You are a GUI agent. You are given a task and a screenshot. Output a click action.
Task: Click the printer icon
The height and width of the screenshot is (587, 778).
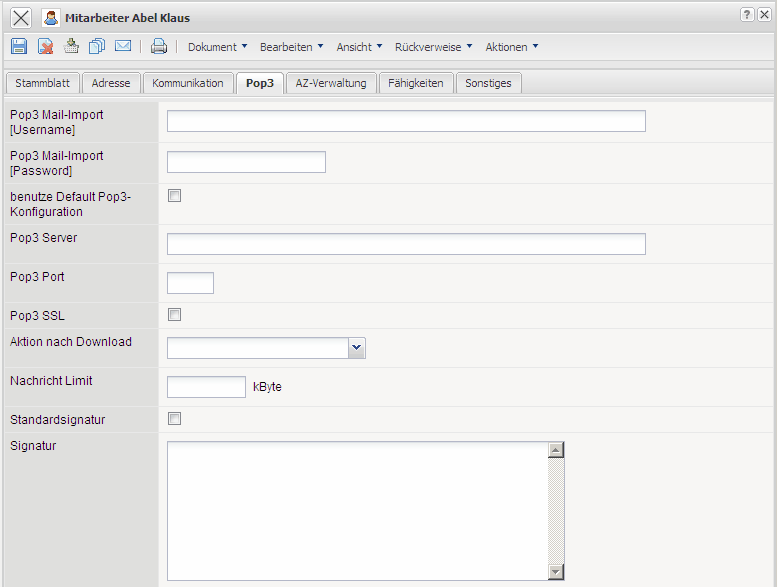point(159,46)
